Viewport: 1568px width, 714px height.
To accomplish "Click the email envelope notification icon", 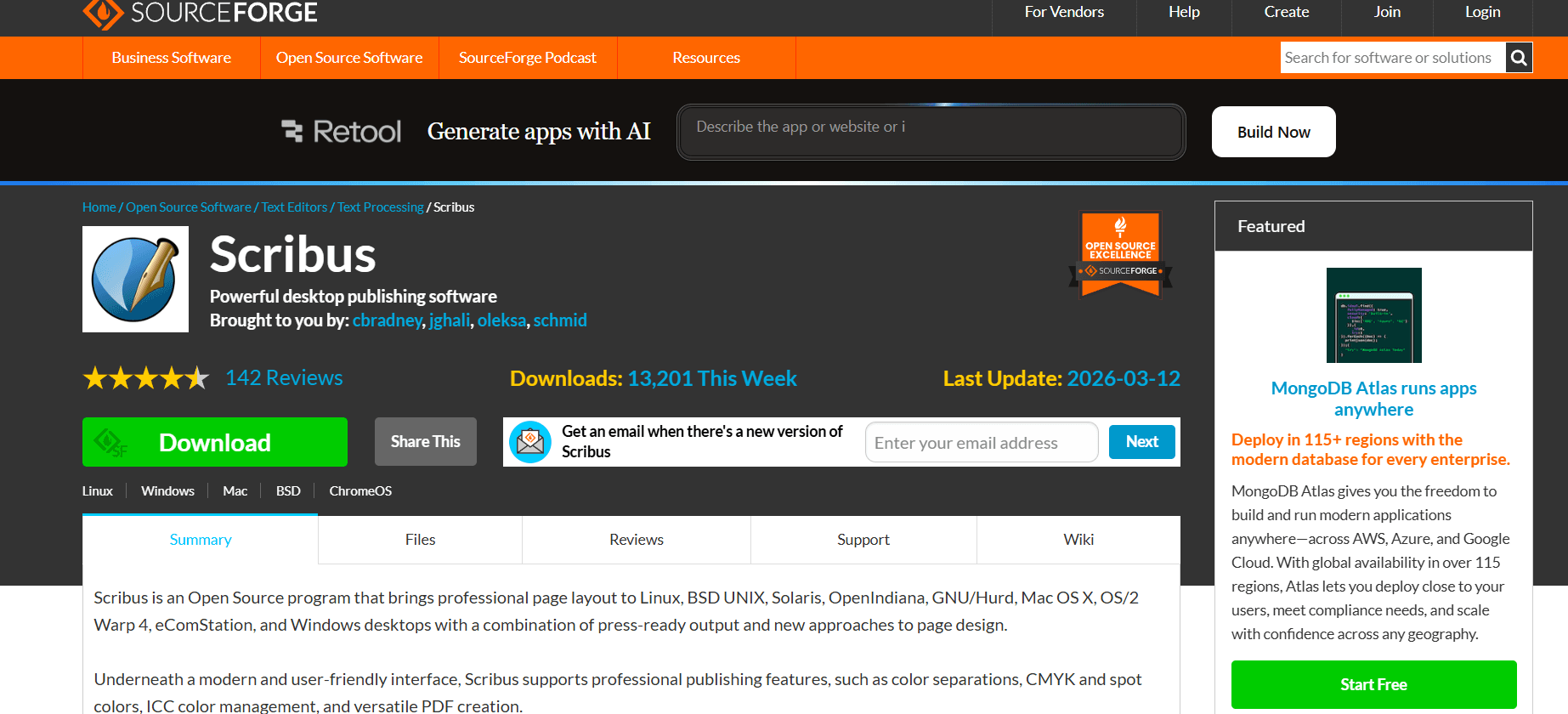I will (x=530, y=442).
